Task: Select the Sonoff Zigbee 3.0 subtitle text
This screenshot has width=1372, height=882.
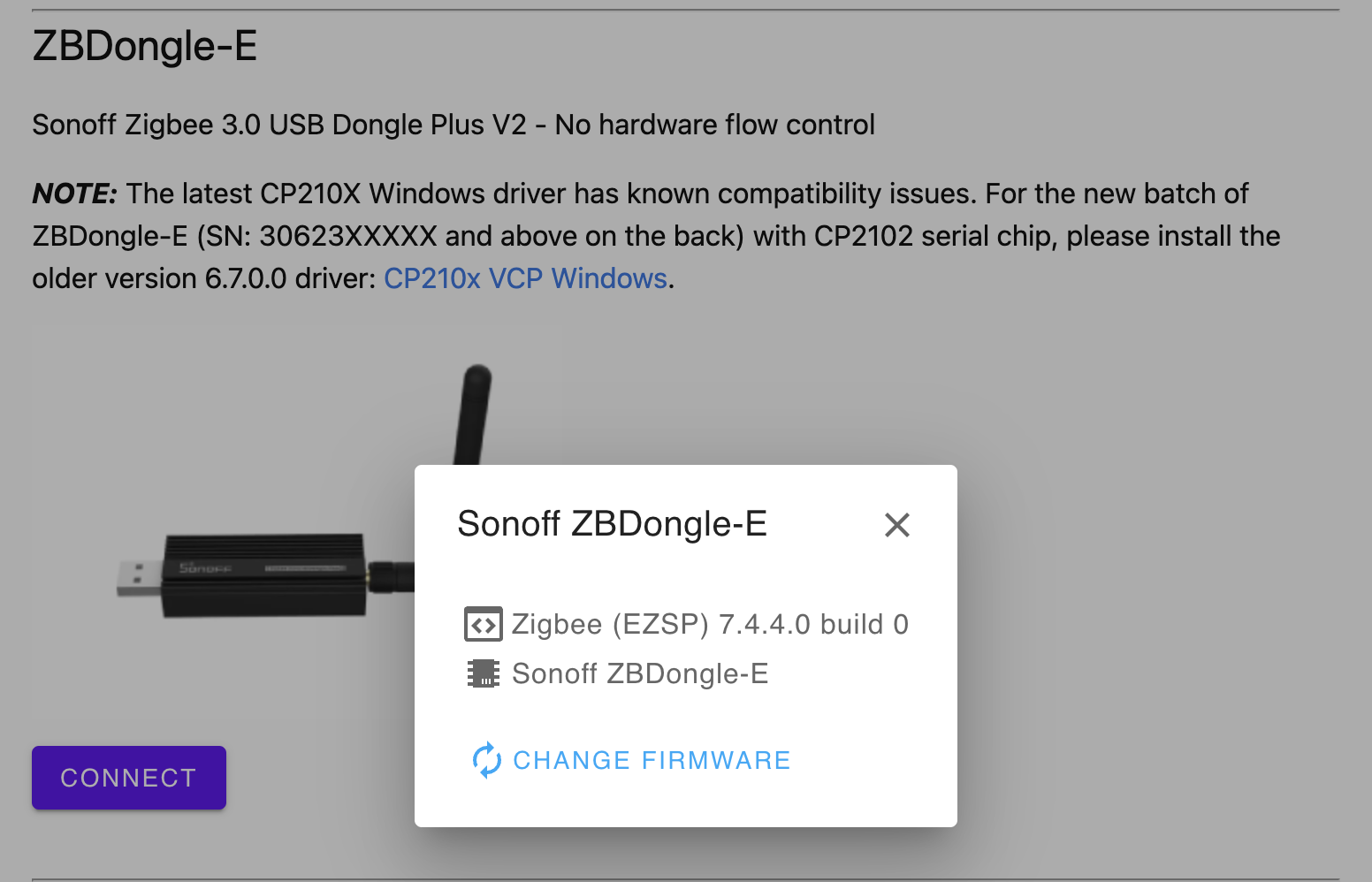Action: click(x=453, y=125)
